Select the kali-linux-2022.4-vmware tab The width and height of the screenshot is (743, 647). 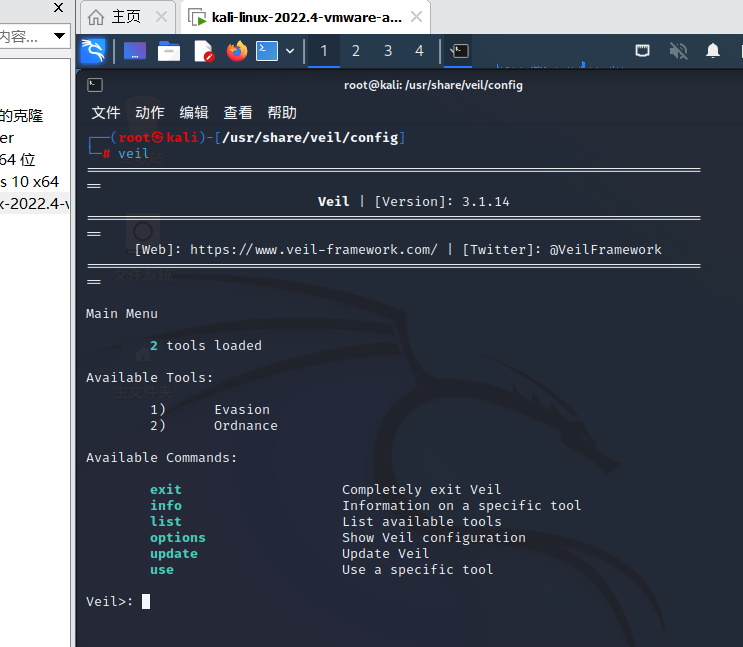(x=306, y=17)
